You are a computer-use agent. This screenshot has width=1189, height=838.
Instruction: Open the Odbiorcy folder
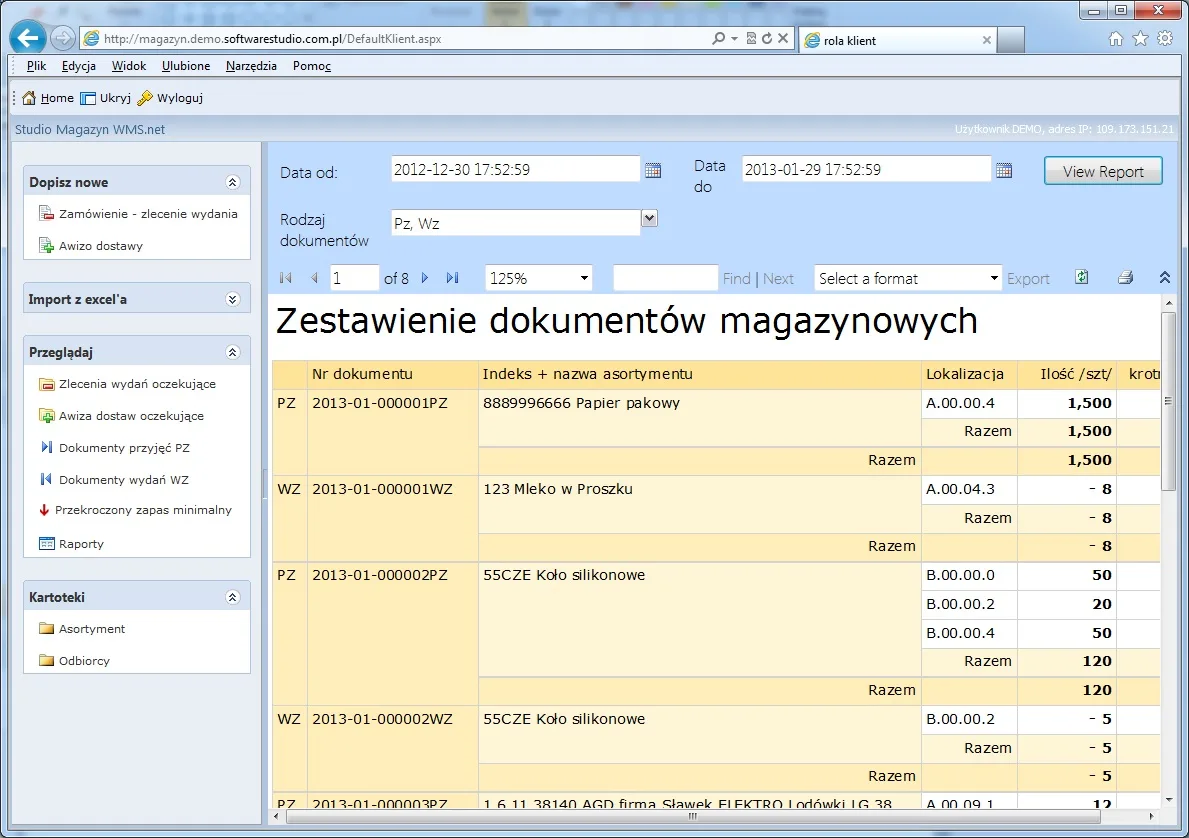(x=74, y=661)
